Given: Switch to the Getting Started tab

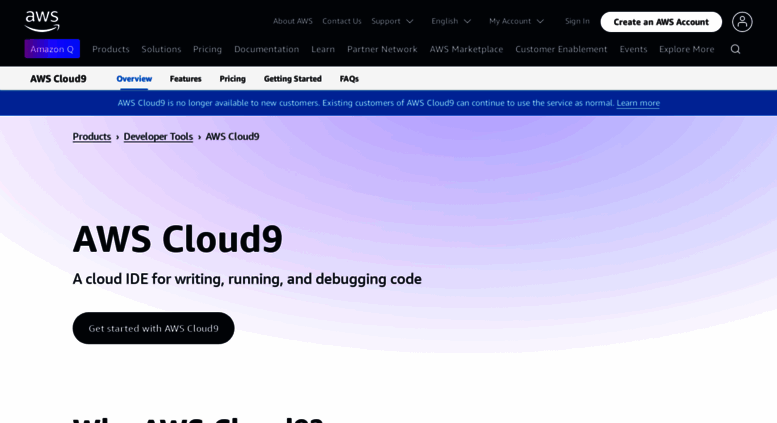Looking at the screenshot, I should (292, 79).
